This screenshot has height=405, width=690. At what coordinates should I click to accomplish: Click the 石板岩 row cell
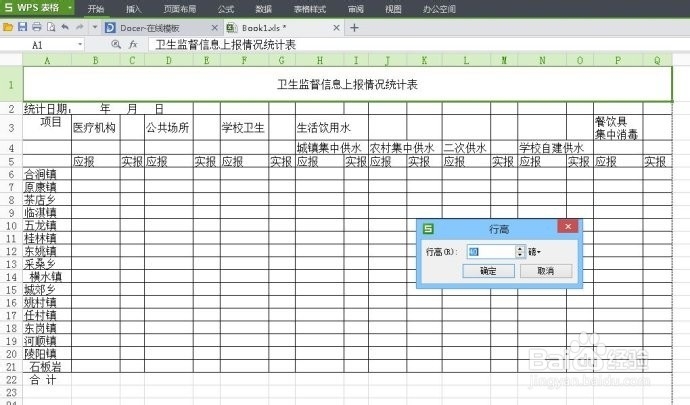coord(47,366)
